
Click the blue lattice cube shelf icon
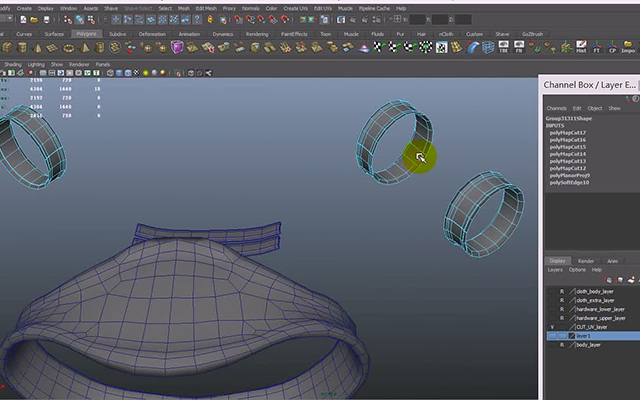point(488,47)
